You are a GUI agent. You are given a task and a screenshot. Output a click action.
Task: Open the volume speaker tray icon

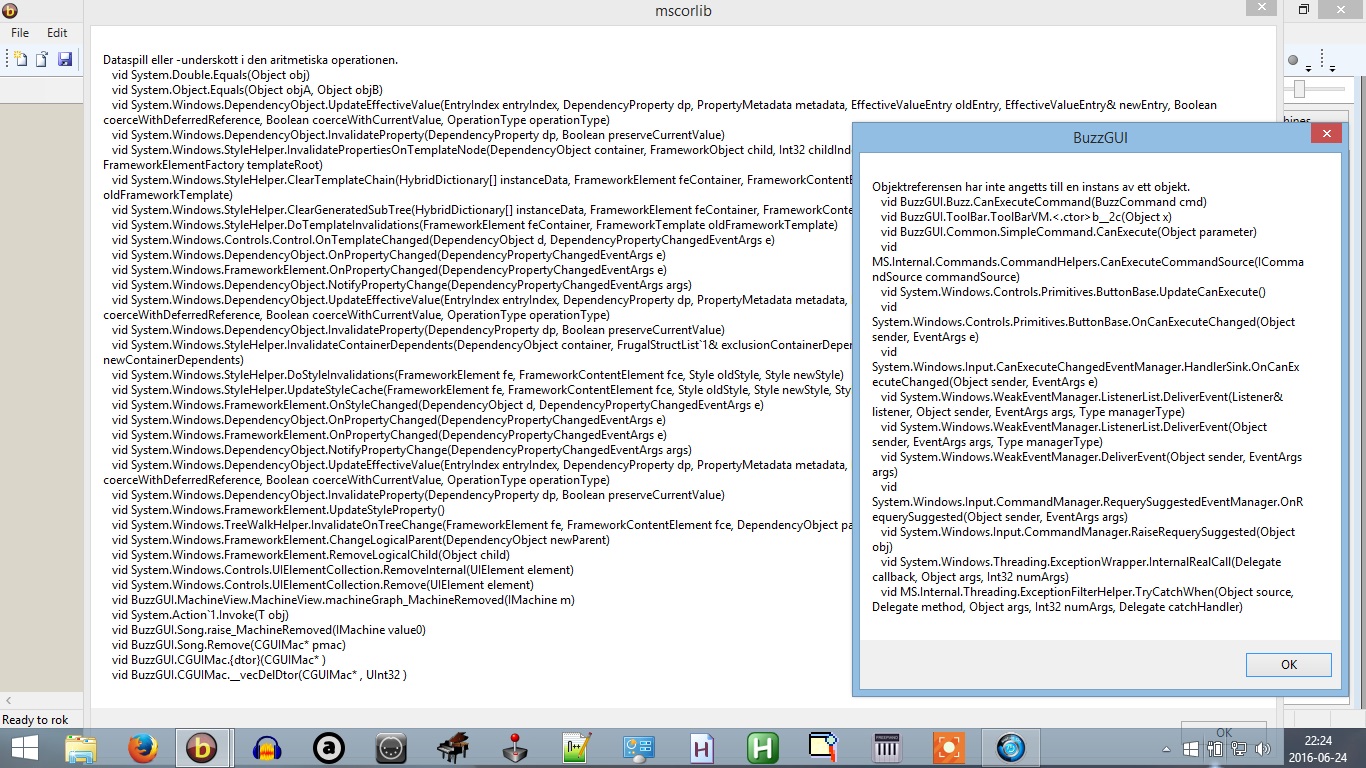tap(1262, 749)
